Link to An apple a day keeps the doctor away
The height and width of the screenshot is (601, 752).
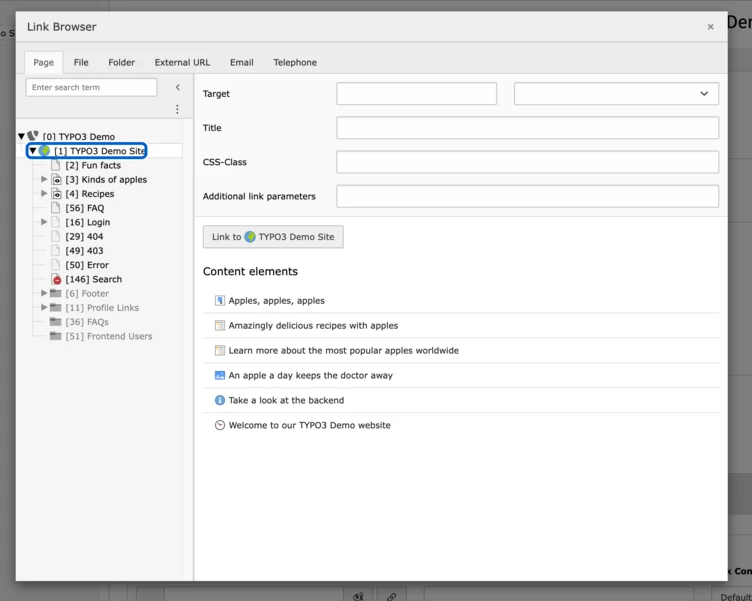pyautogui.click(x=310, y=376)
